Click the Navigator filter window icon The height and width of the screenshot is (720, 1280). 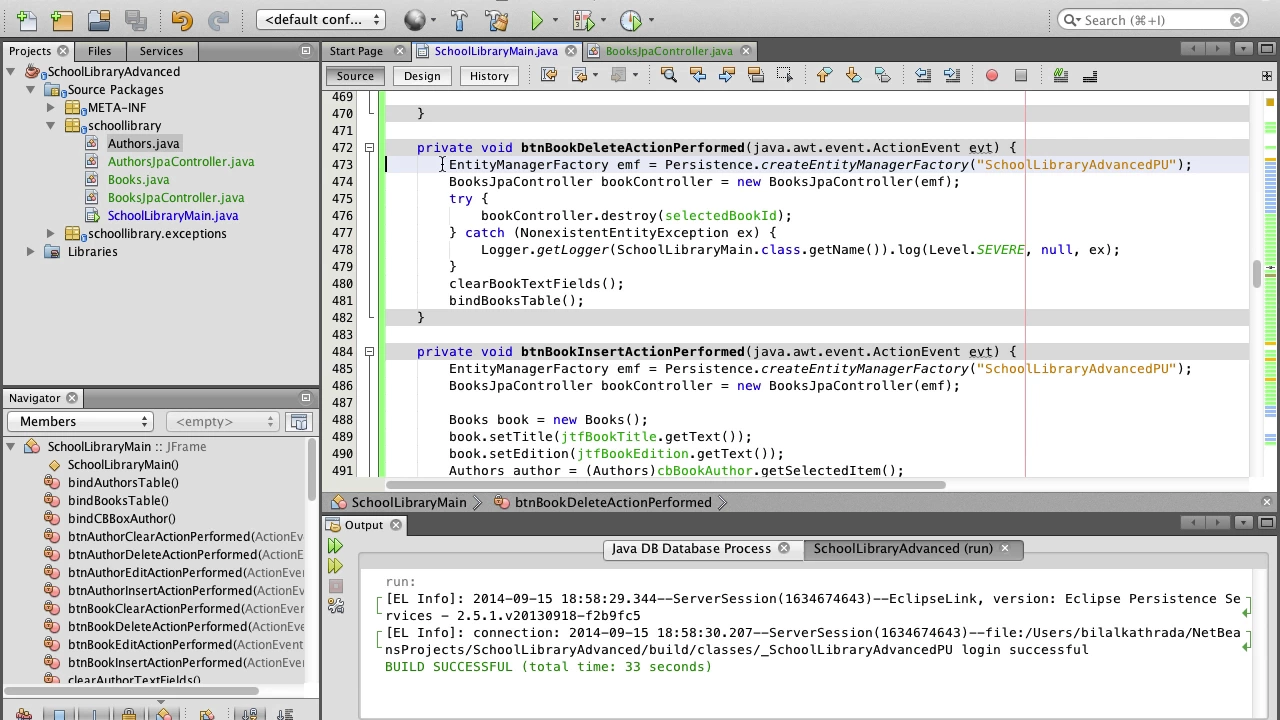pyautogui.click(x=299, y=422)
